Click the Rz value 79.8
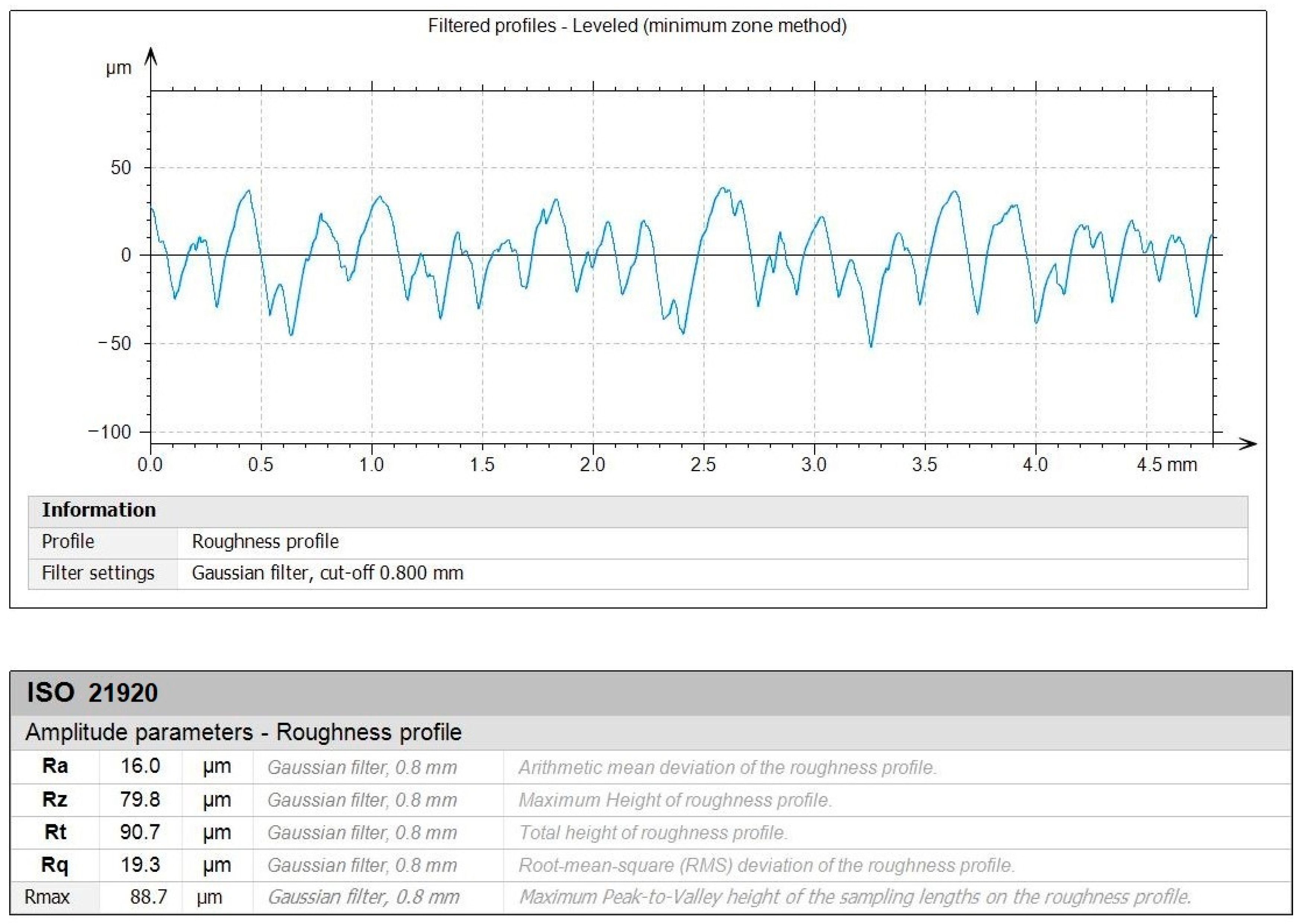1302x924 pixels. pyautogui.click(x=140, y=799)
